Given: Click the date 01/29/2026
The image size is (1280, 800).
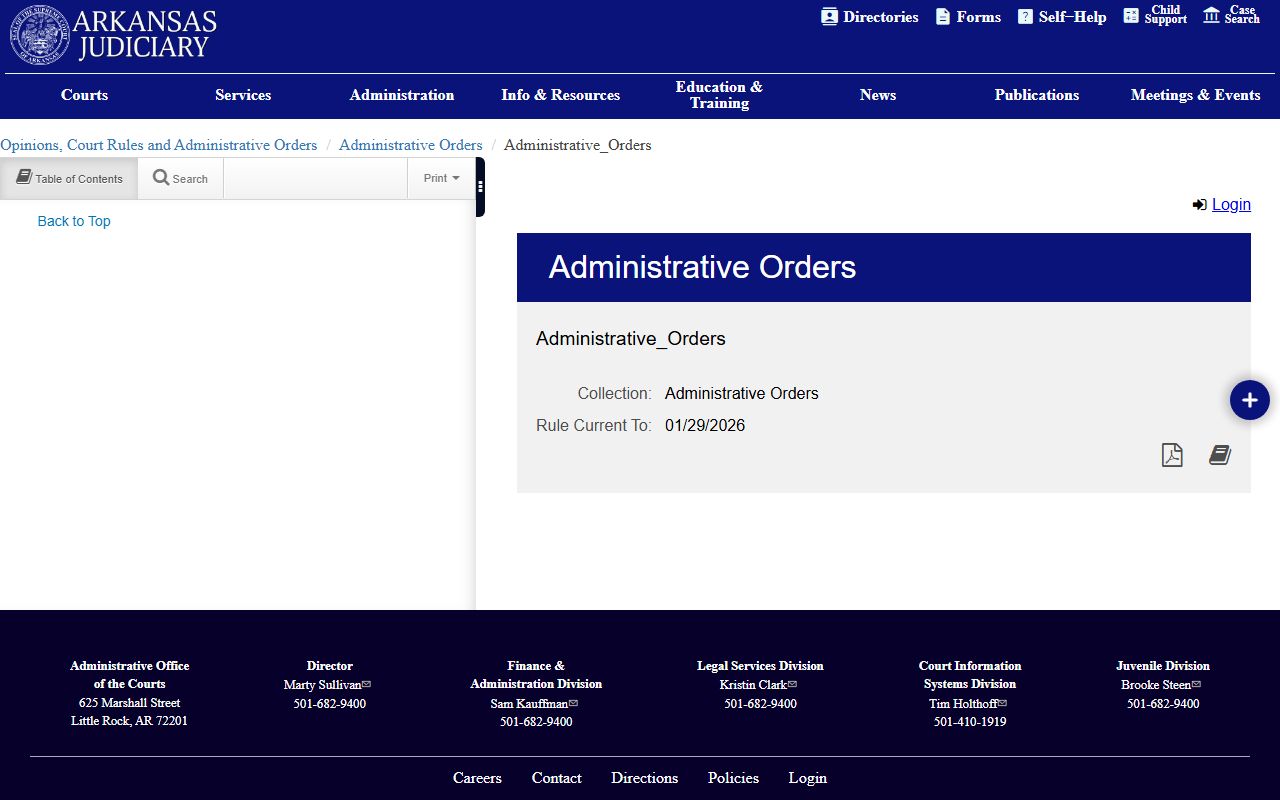Looking at the screenshot, I should [705, 425].
